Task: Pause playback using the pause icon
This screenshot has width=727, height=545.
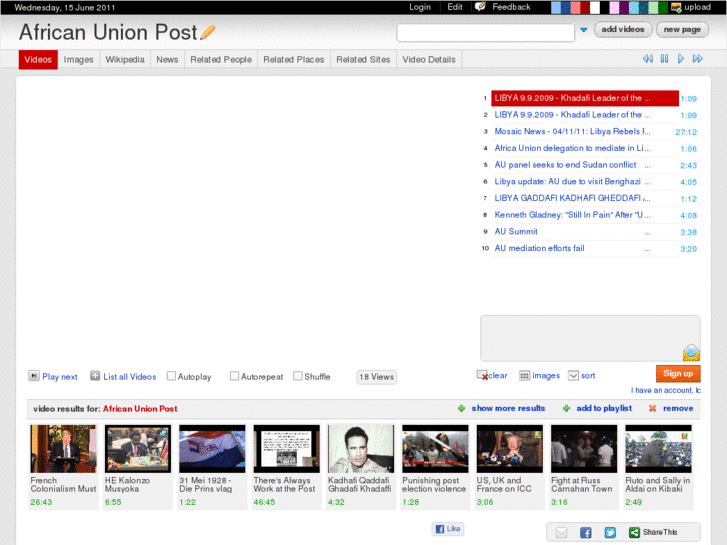Action: (664, 58)
